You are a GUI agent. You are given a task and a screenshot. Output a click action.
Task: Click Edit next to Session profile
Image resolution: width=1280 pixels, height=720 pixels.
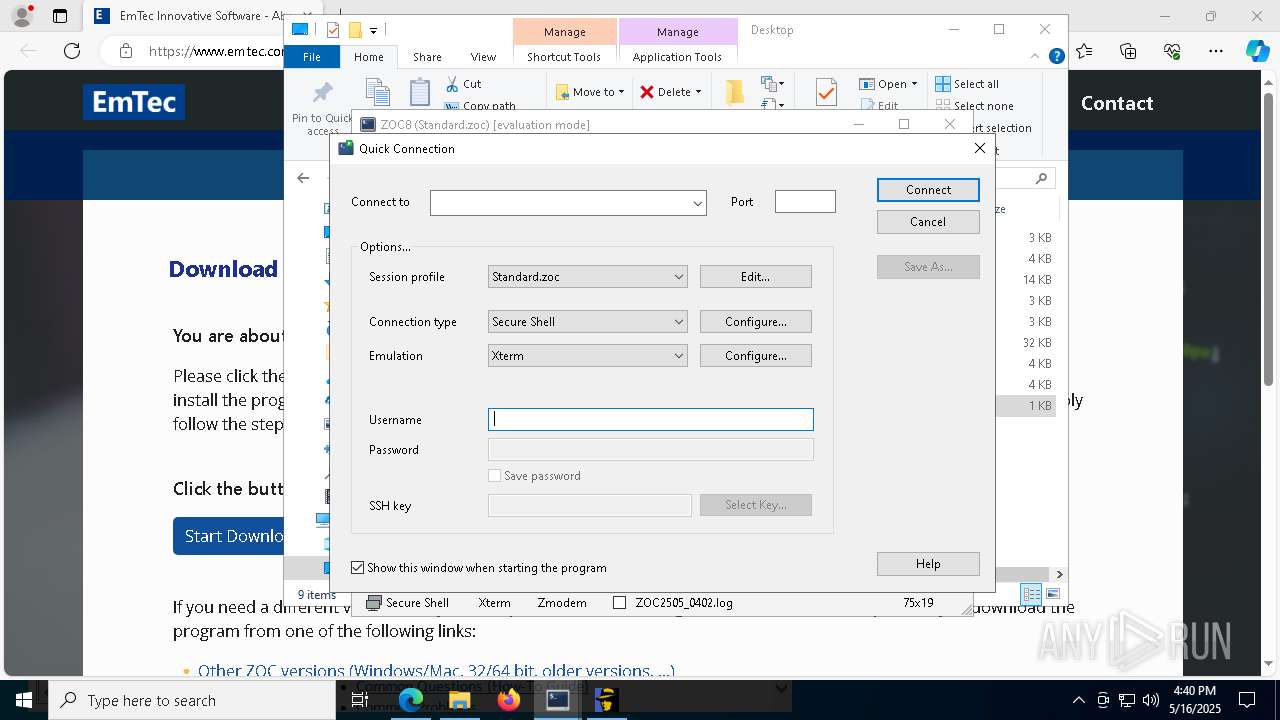pos(755,277)
